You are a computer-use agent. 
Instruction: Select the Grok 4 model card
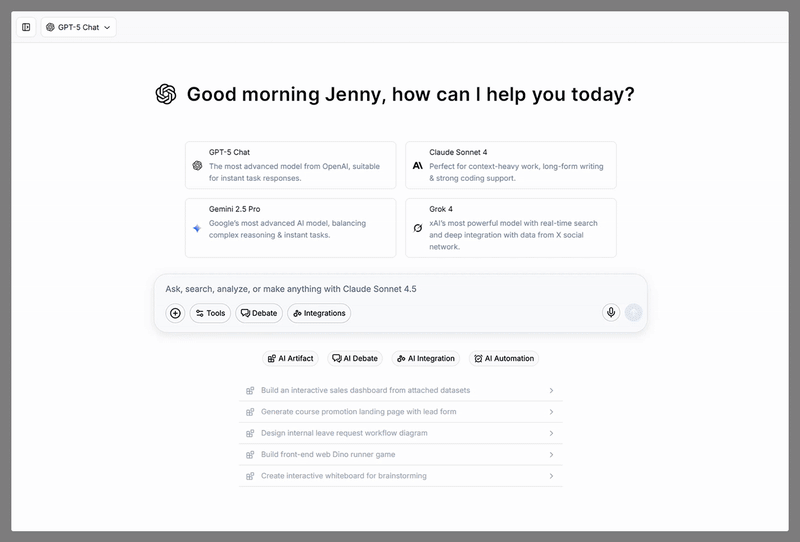pos(511,228)
